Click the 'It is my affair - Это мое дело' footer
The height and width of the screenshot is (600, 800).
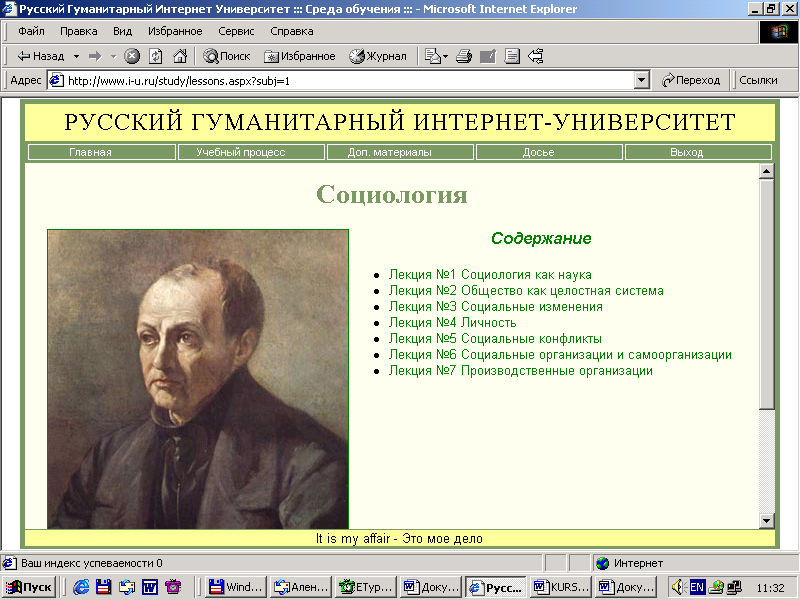(x=399, y=538)
